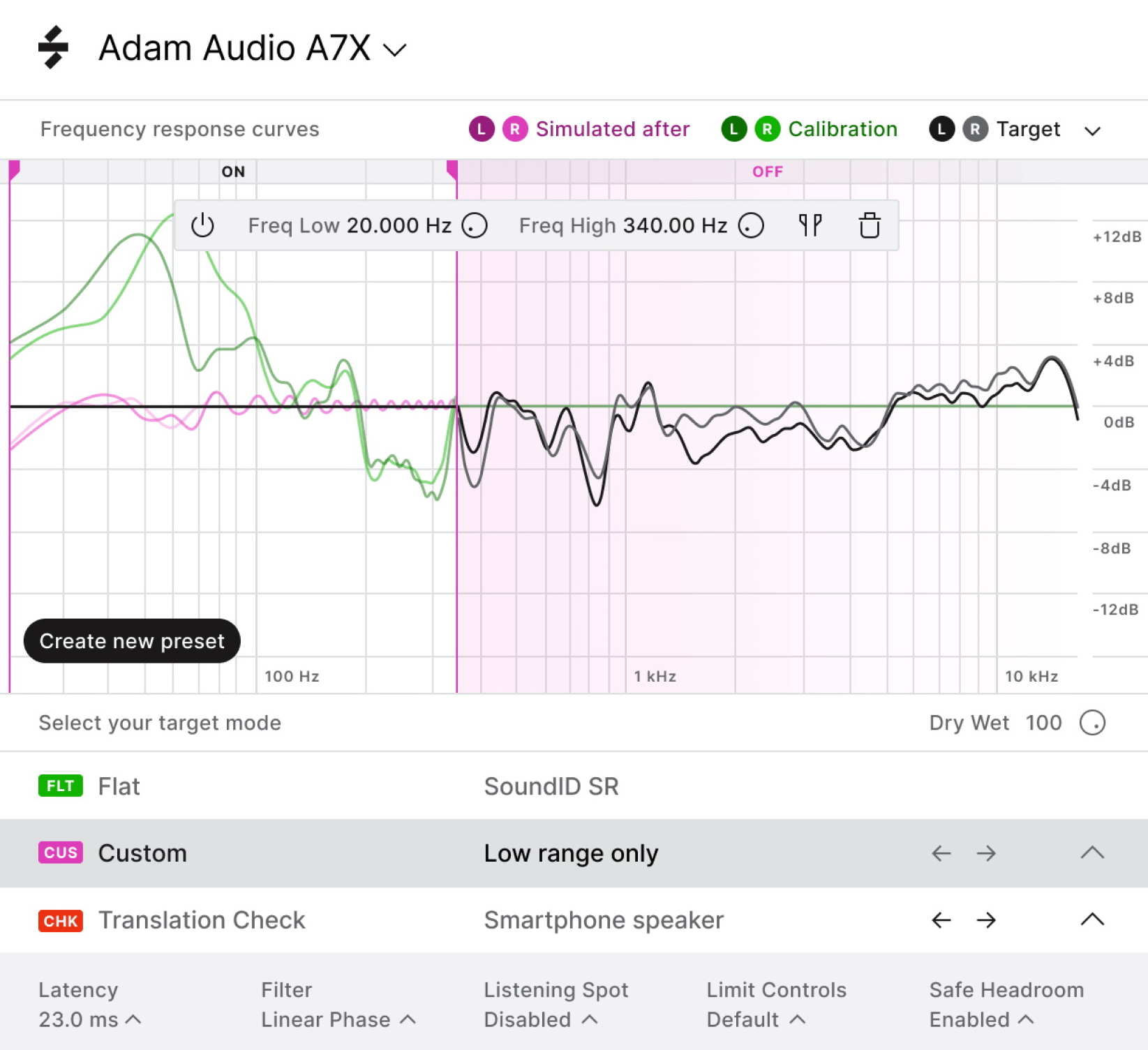Click the split range icon
Image resolution: width=1148 pixels, height=1050 pixels.
coord(810,225)
